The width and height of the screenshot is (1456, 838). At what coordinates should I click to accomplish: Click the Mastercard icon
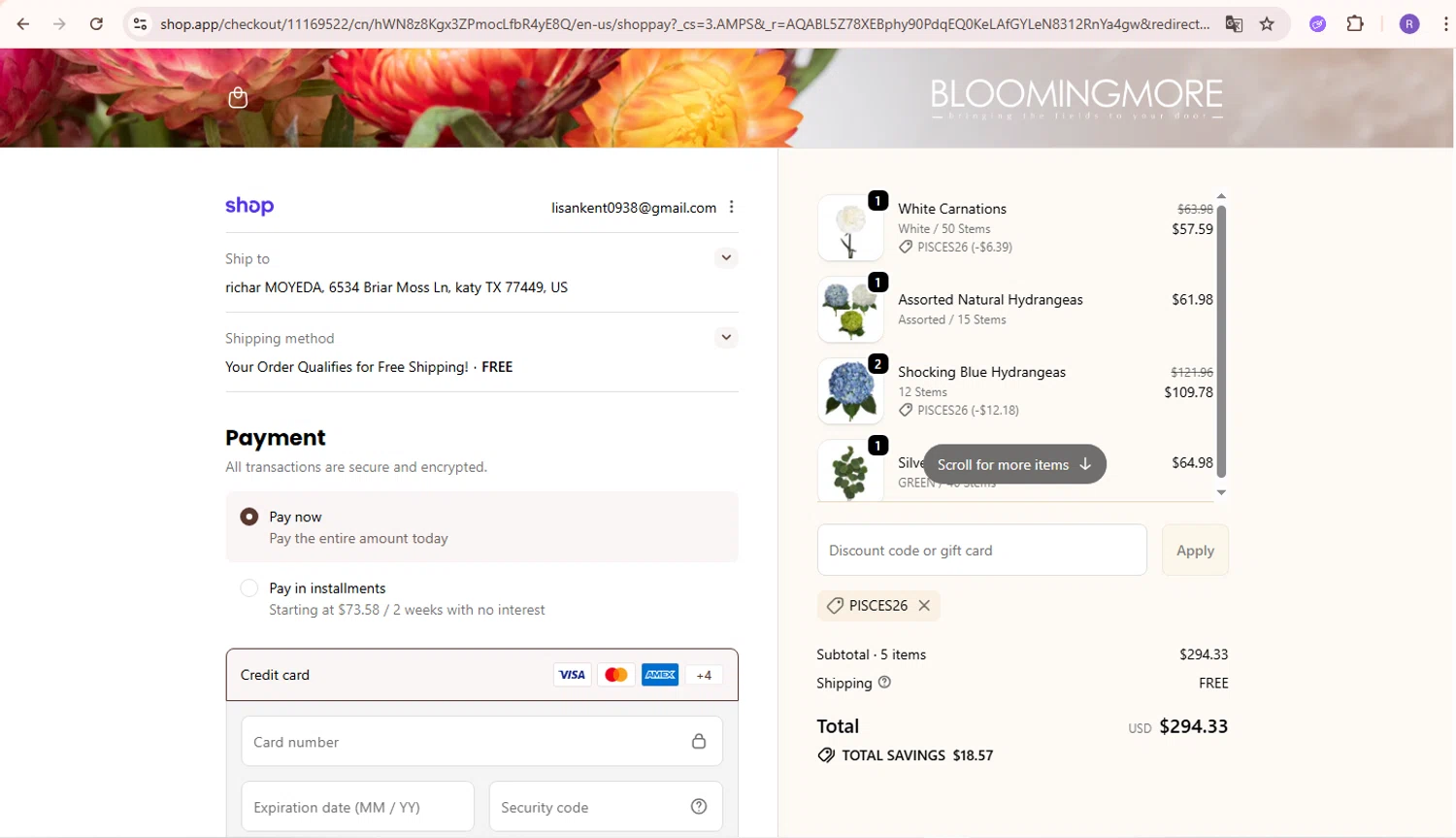pyautogui.click(x=616, y=675)
